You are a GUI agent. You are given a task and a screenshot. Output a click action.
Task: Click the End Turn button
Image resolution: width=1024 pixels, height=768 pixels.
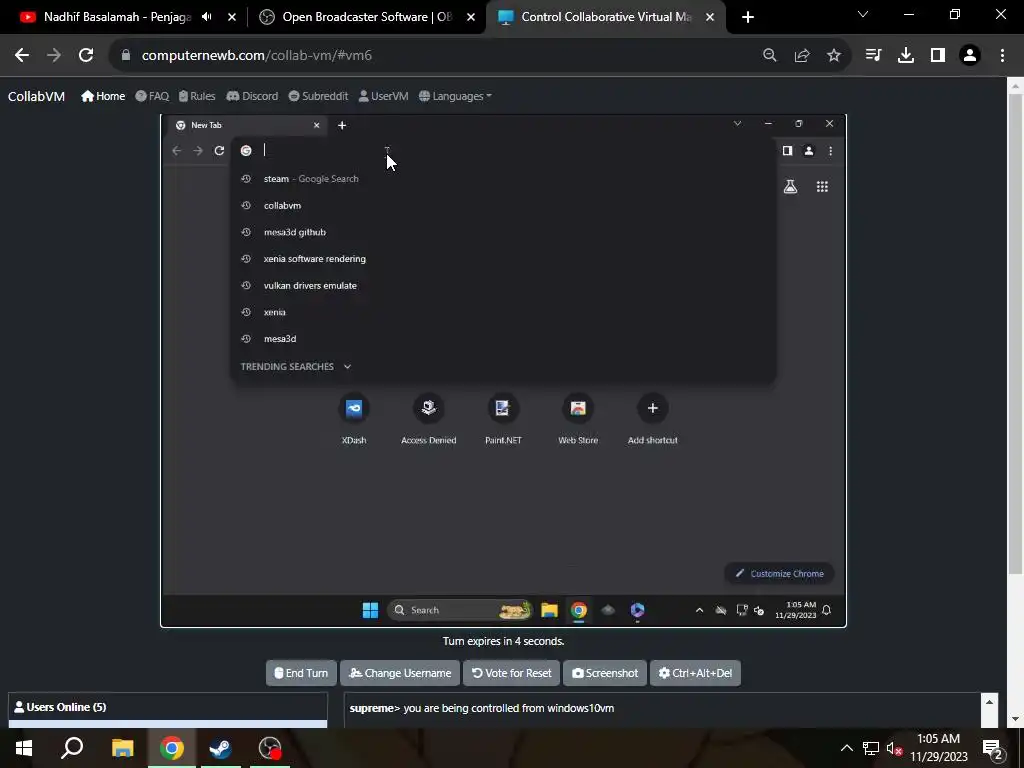pos(301,673)
